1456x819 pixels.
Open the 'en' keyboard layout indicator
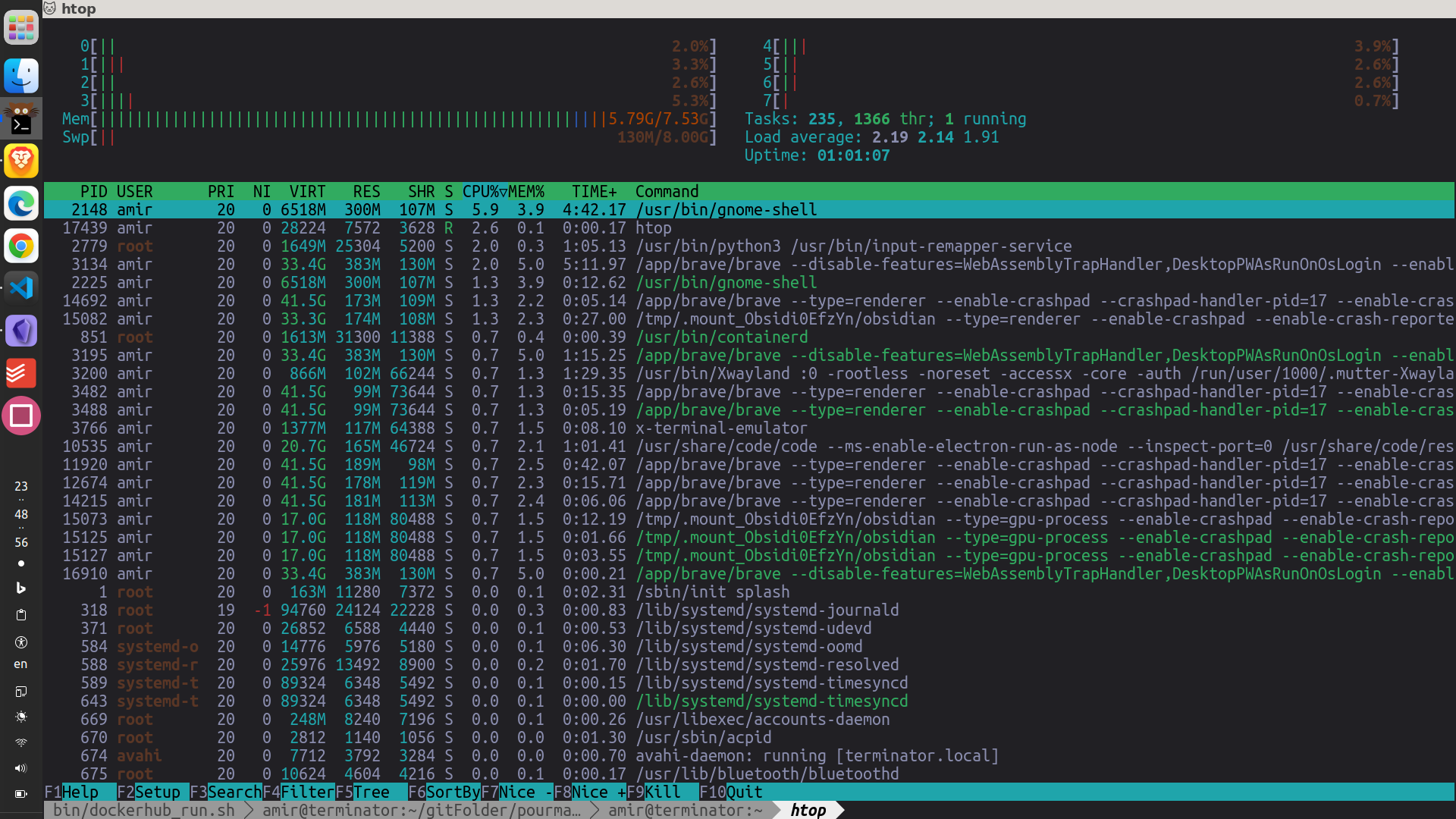coord(21,664)
